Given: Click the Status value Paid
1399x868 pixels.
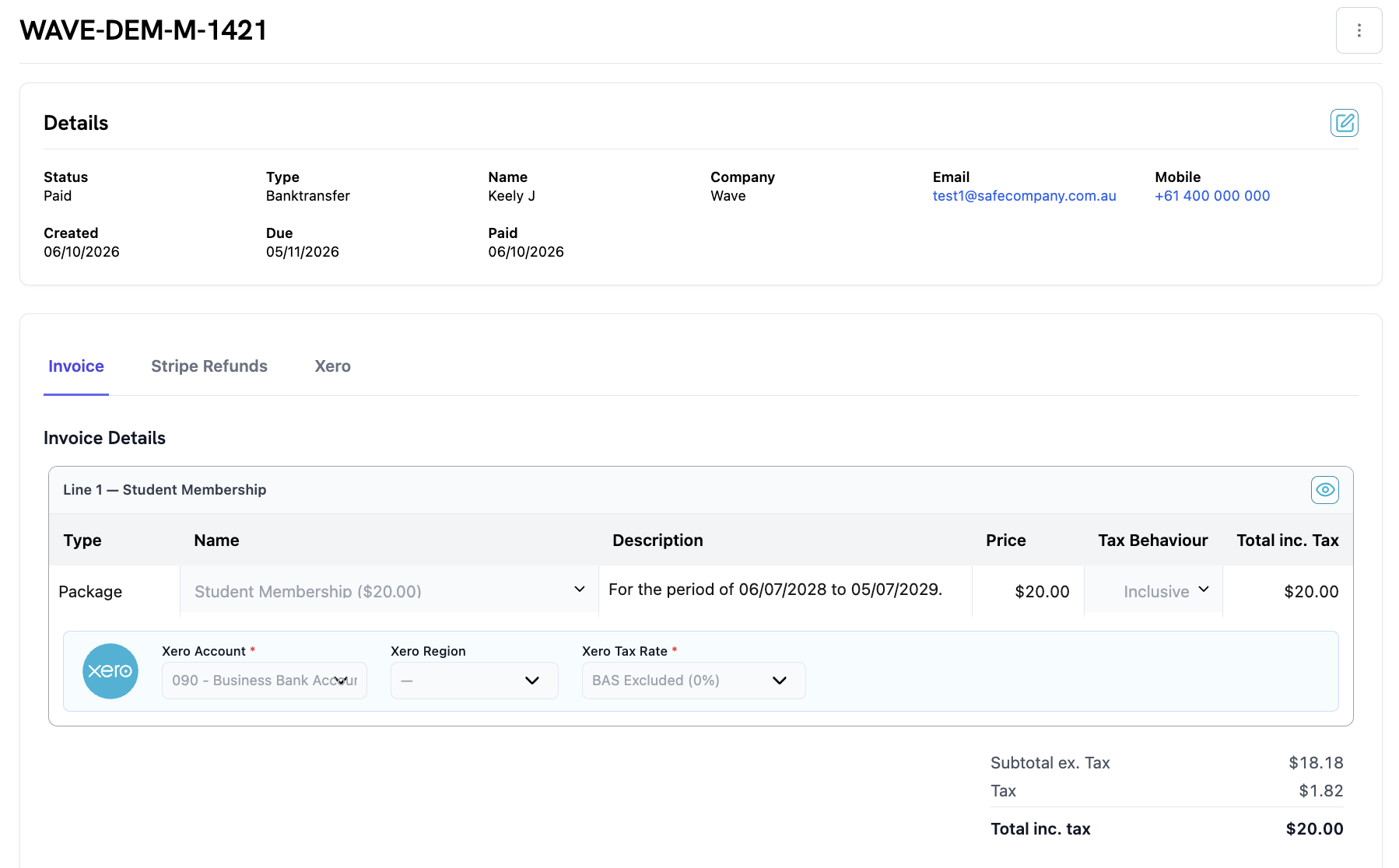Looking at the screenshot, I should pyautogui.click(x=58, y=196).
